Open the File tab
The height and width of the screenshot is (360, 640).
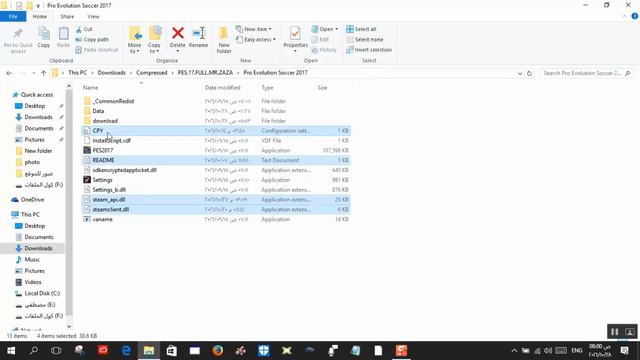pos(13,17)
